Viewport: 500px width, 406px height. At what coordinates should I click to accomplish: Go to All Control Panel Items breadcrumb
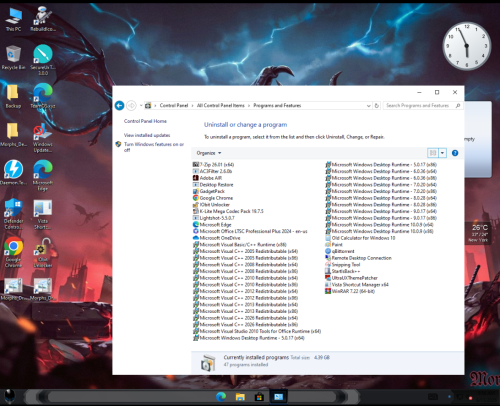[x=221, y=105]
